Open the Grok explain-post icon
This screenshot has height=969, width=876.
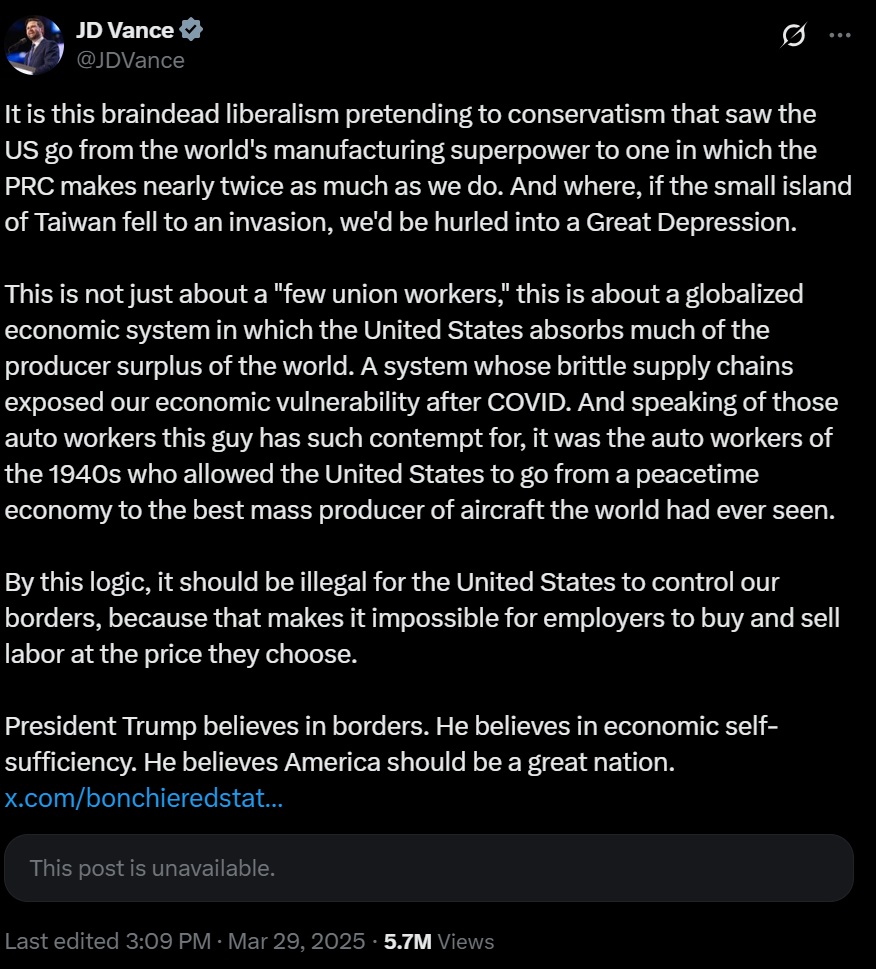coord(793,35)
